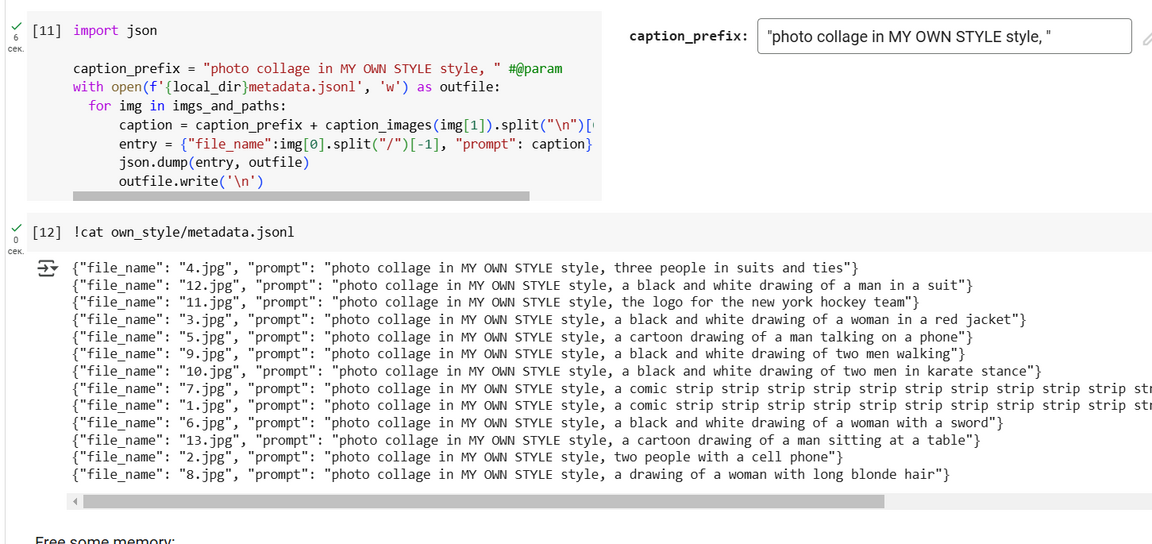1152x544 pixels.
Task: Click the json.dump(entry, outfile) code line
Action: [214, 162]
